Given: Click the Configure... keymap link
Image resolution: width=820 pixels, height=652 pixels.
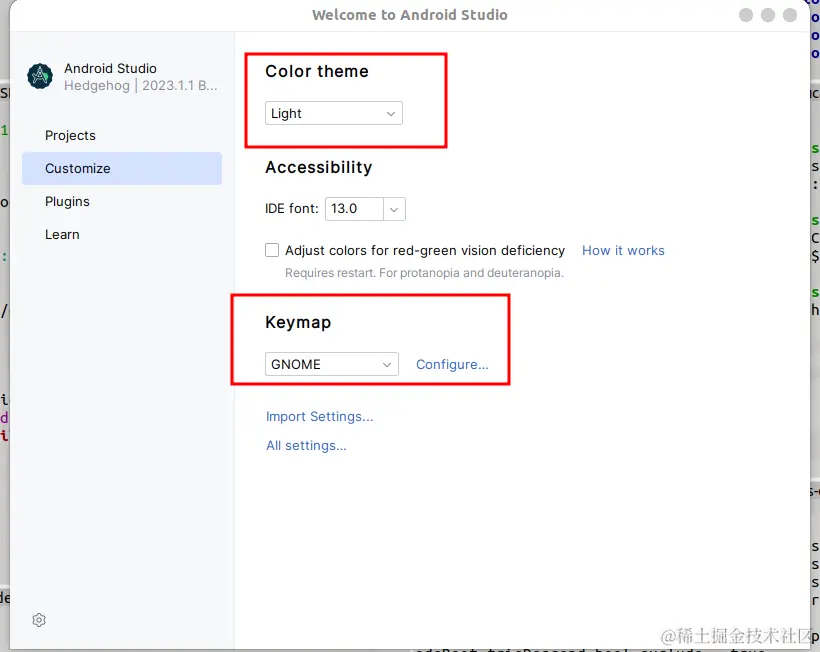Looking at the screenshot, I should [x=452, y=364].
